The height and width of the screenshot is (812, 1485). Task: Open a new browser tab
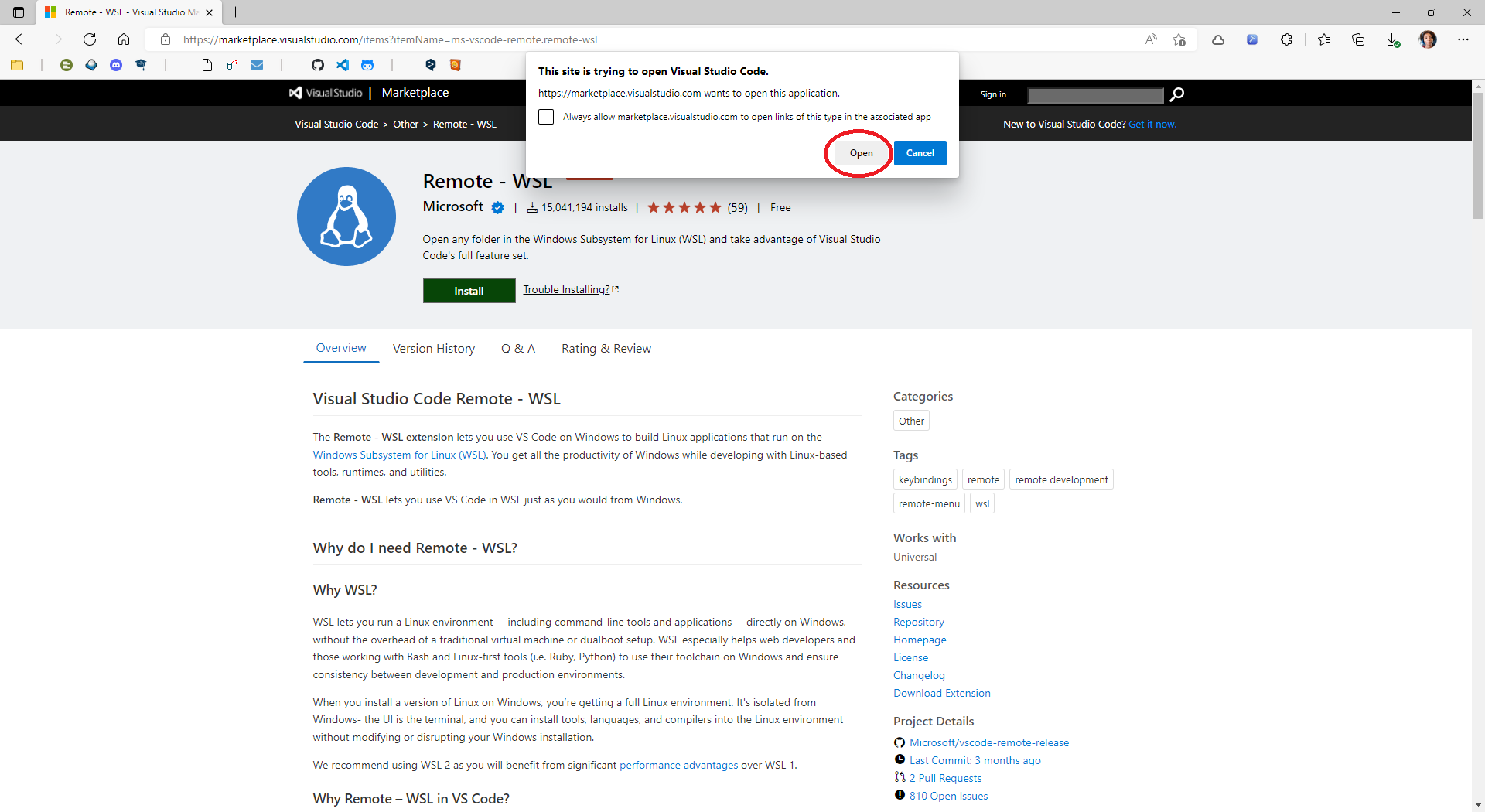coord(236,12)
